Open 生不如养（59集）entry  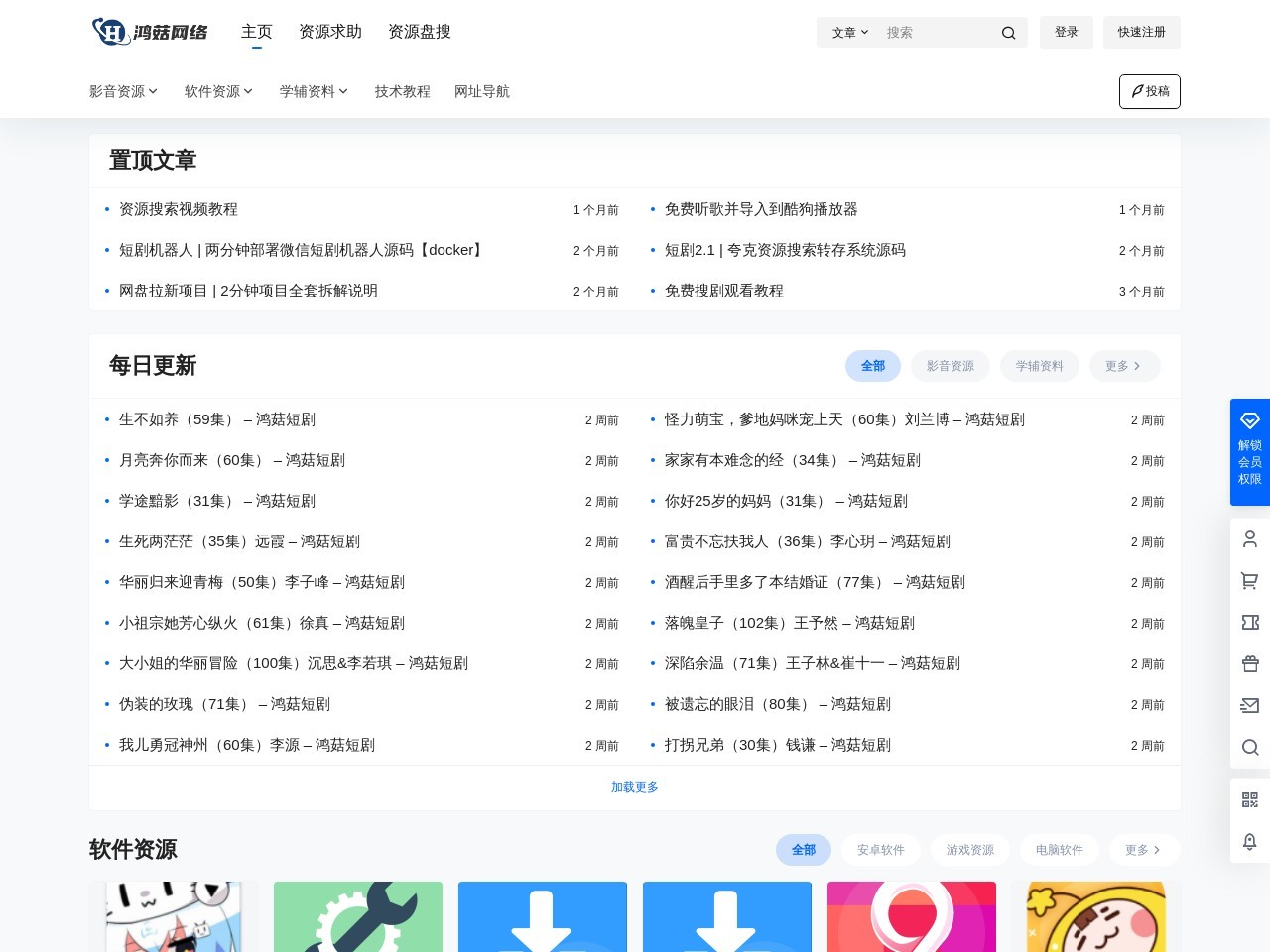tap(217, 419)
